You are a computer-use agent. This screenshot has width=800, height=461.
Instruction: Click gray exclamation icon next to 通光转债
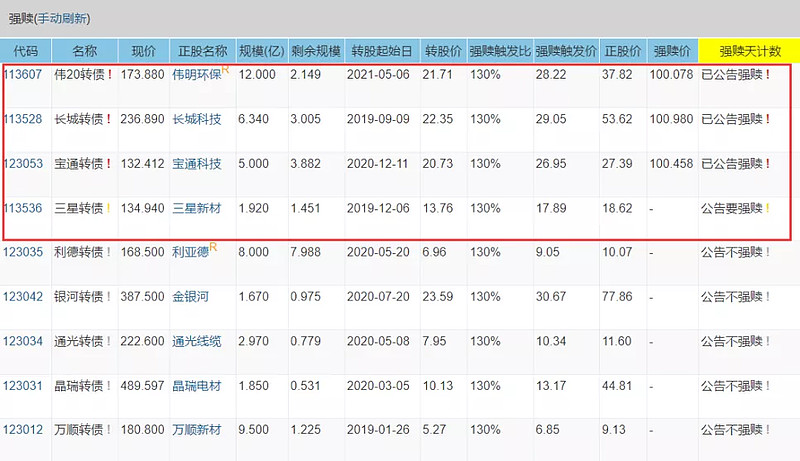pyautogui.click(x=109, y=341)
